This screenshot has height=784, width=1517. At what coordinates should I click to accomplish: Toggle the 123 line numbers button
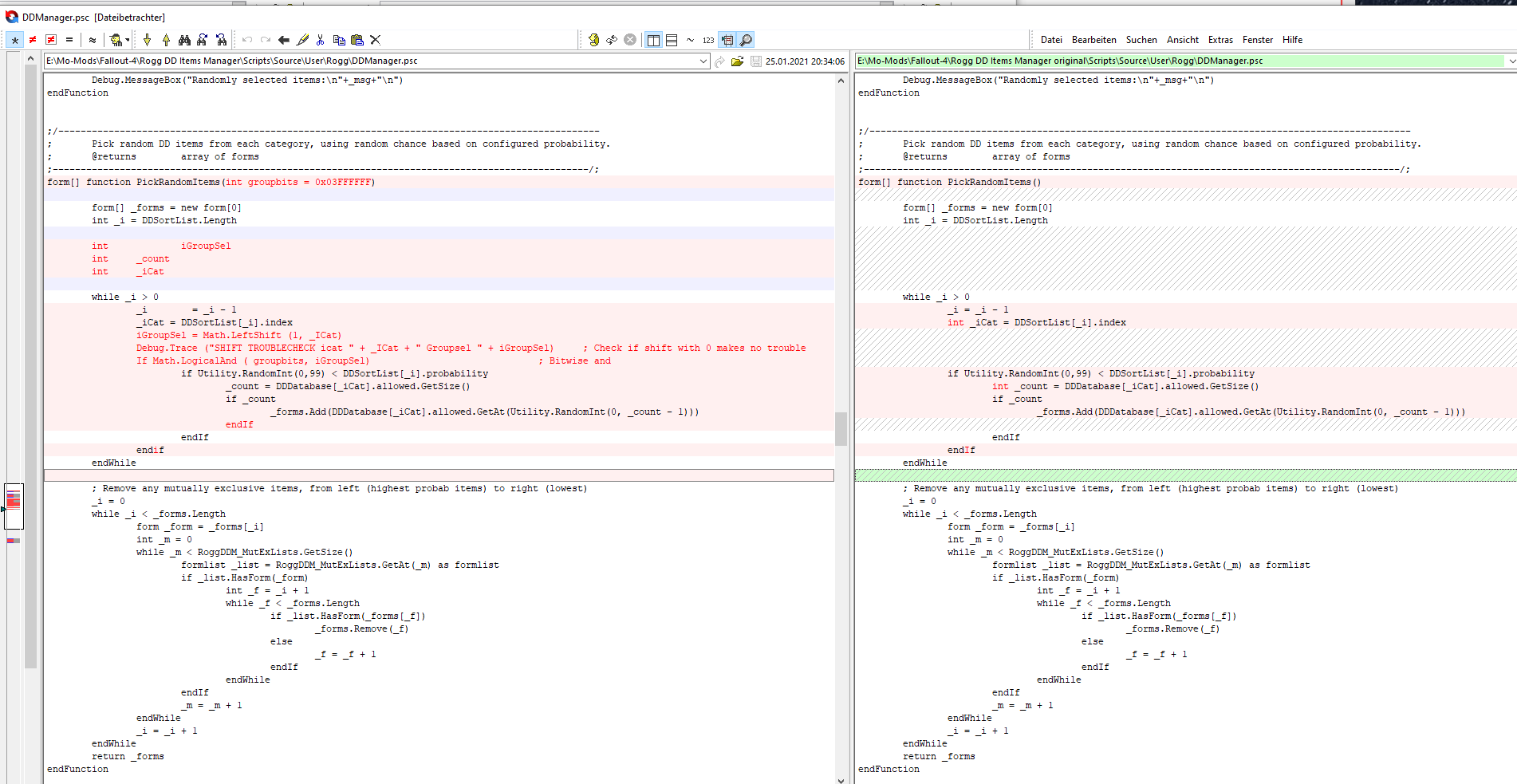click(x=708, y=40)
